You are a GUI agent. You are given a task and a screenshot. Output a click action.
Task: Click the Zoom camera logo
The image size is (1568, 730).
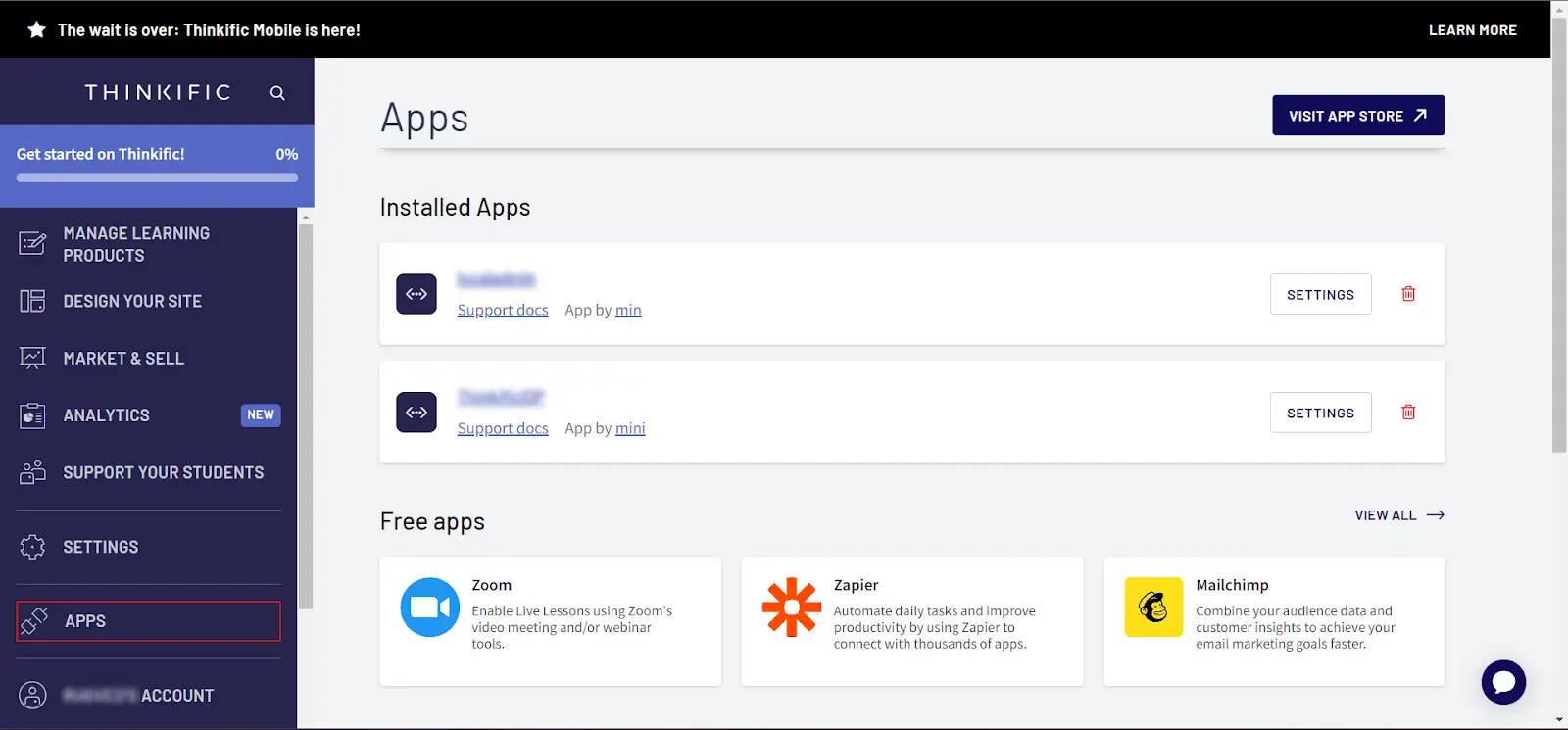[x=430, y=608]
